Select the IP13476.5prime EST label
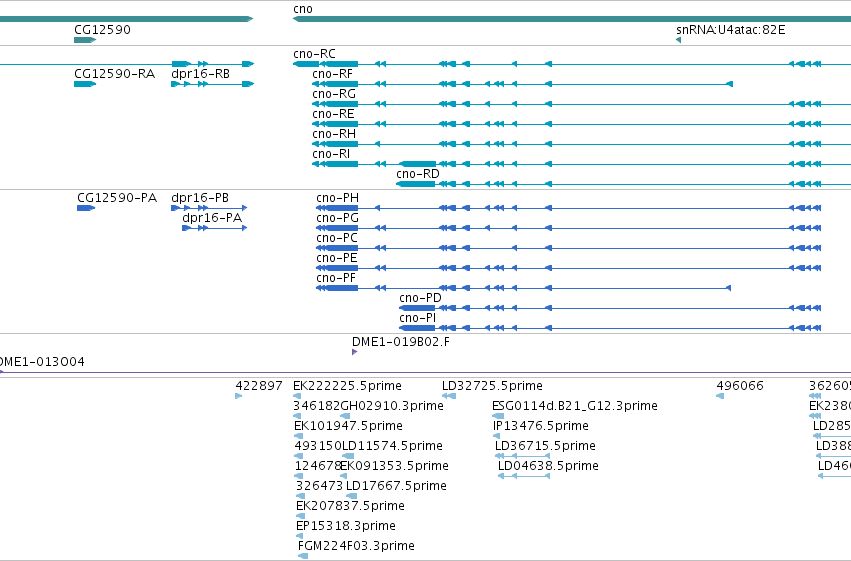This screenshot has width=851, height=561. tap(541, 426)
